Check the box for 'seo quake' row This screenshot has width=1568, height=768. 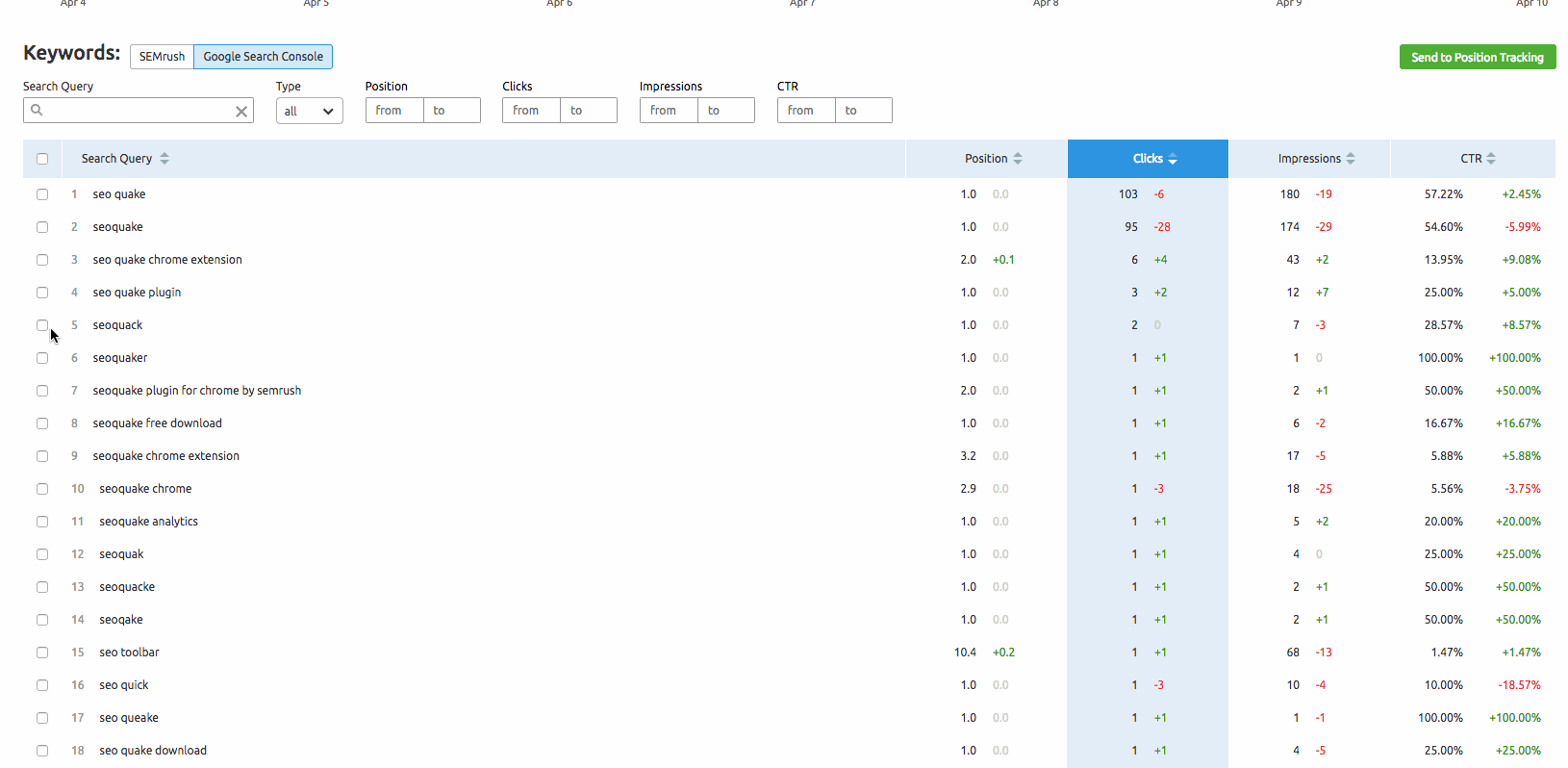coord(42,194)
